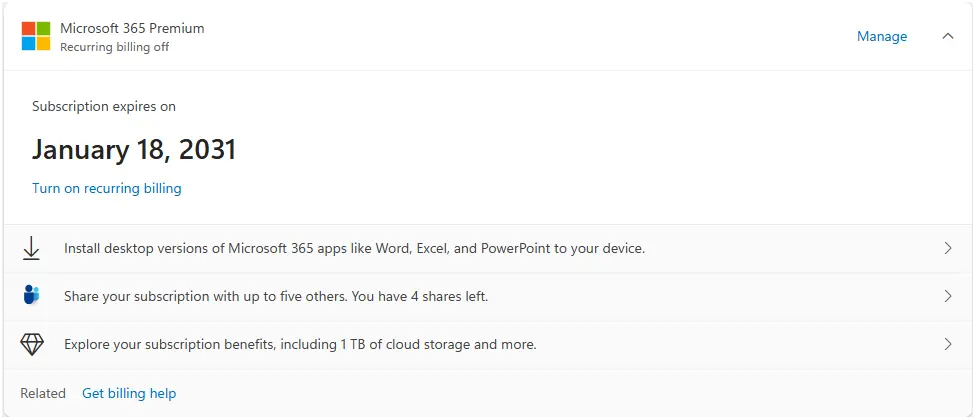Screen dimensions: 975x419
Task: Click the Microsoft four-color logo
Action: 35,36
